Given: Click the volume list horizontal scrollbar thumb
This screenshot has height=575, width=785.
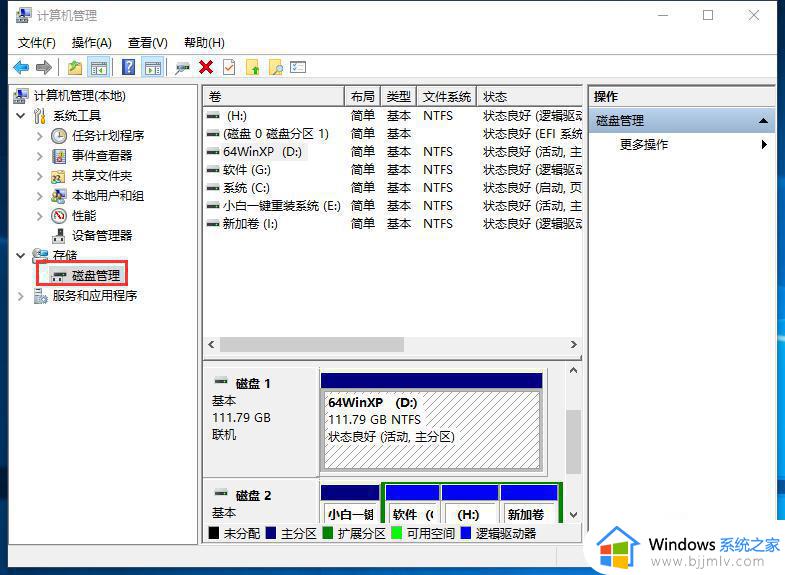Looking at the screenshot, I should (x=312, y=344).
